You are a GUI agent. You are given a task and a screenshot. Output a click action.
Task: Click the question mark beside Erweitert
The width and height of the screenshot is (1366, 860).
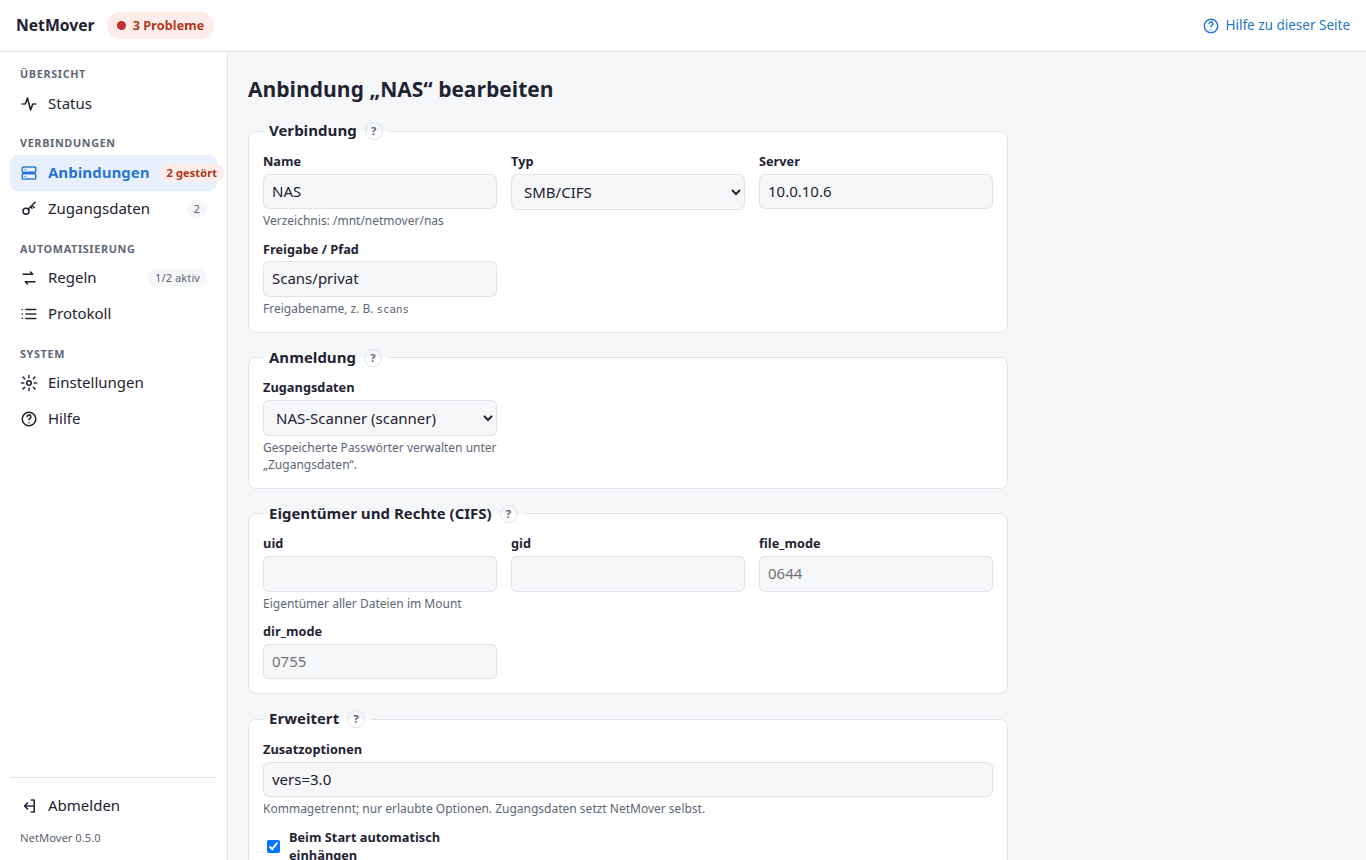click(x=356, y=719)
